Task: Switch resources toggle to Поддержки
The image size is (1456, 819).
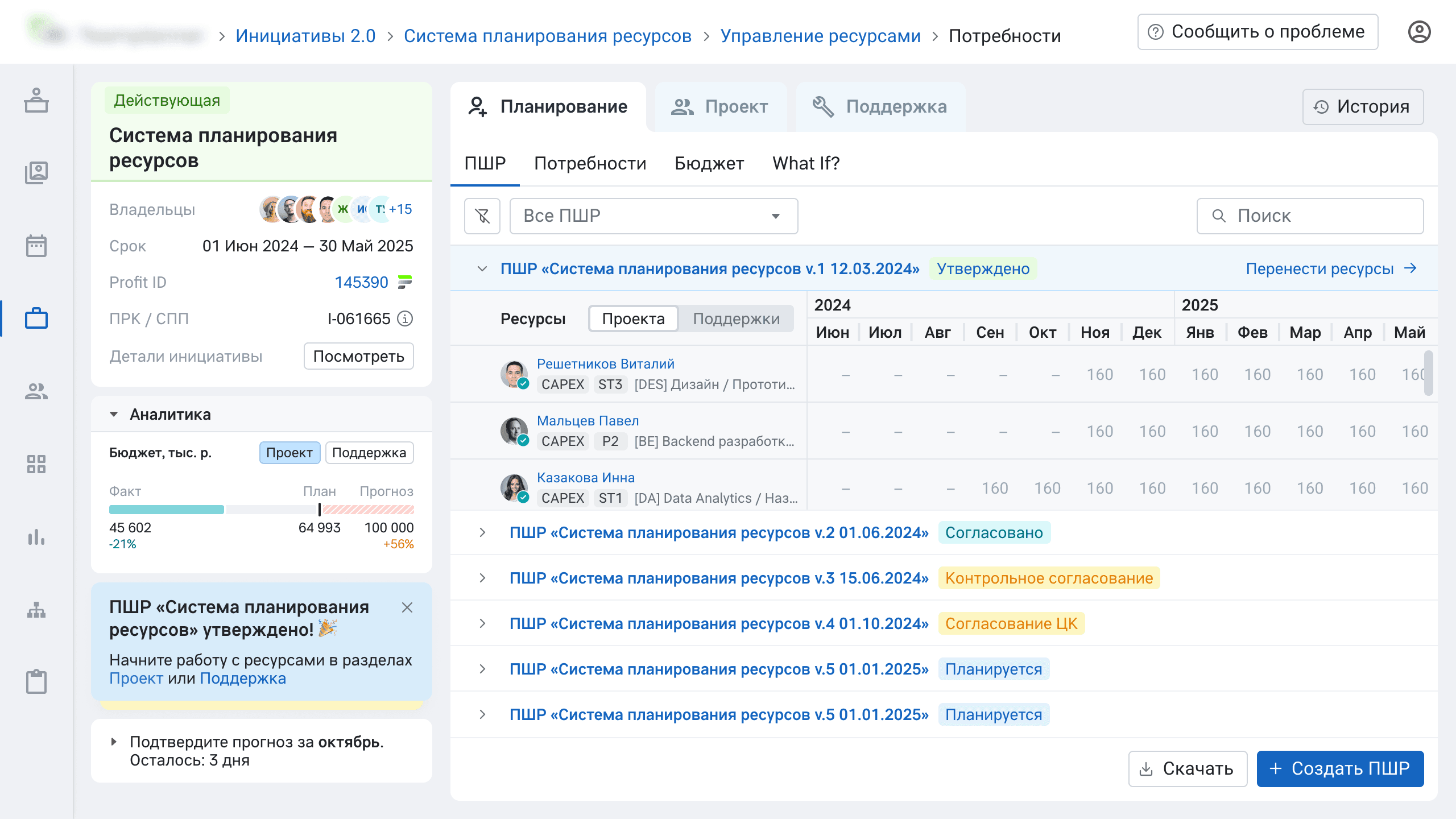Action: click(736, 319)
